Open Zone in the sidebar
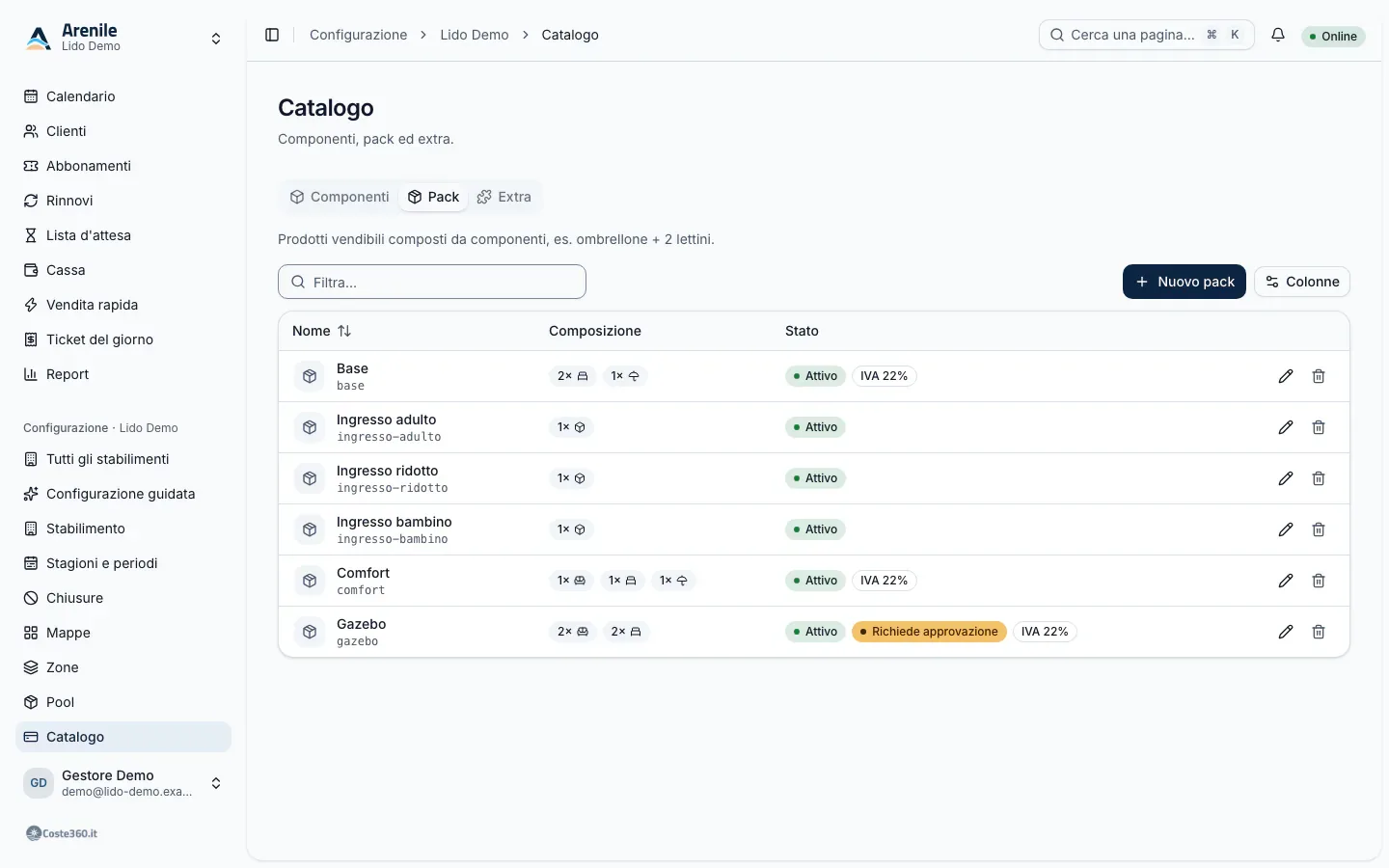Screen dimensions: 1389x868 [x=123, y=667]
